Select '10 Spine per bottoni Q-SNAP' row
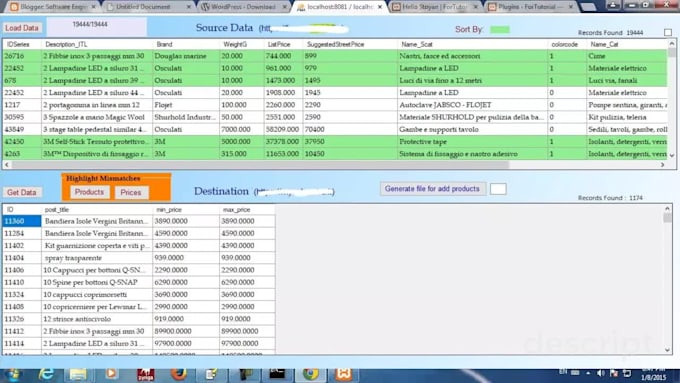 (x=139, y=282)
